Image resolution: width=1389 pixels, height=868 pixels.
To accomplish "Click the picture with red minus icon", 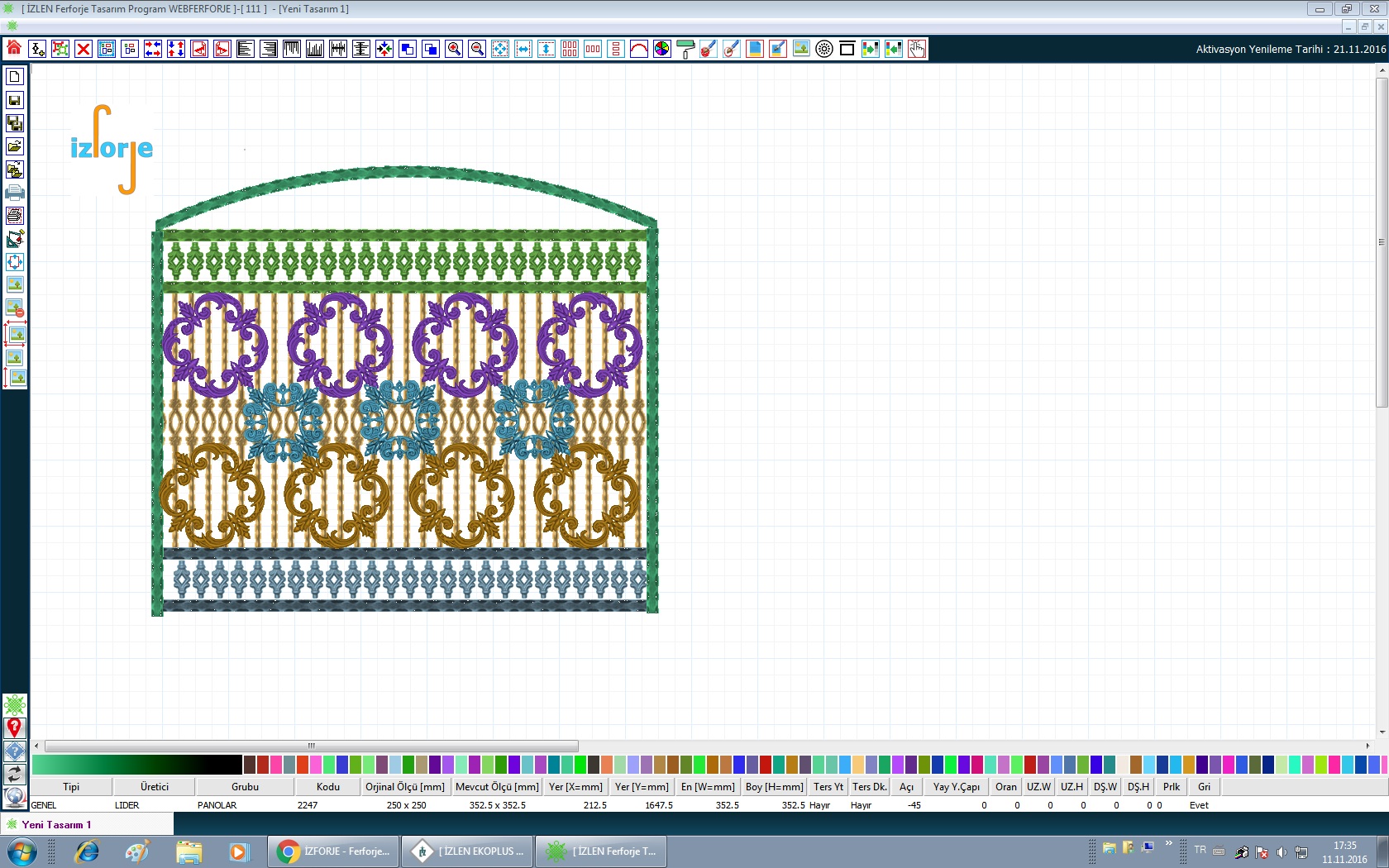I will coord(15,308).
